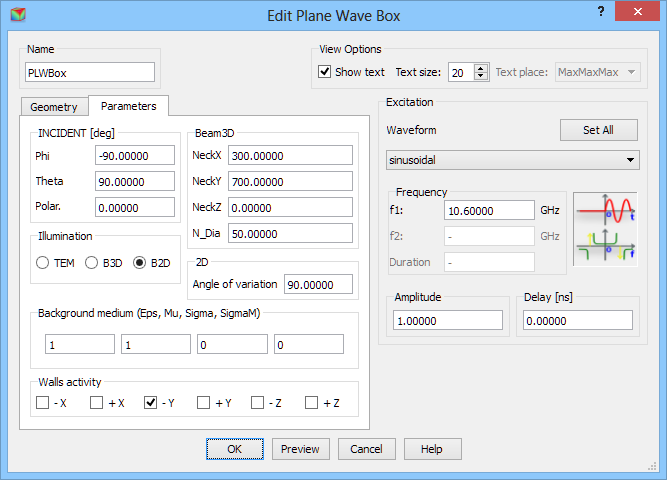Screen dimensions: 667x480
Task: Toggle the Show text checkbox
Action: point(325,72)
